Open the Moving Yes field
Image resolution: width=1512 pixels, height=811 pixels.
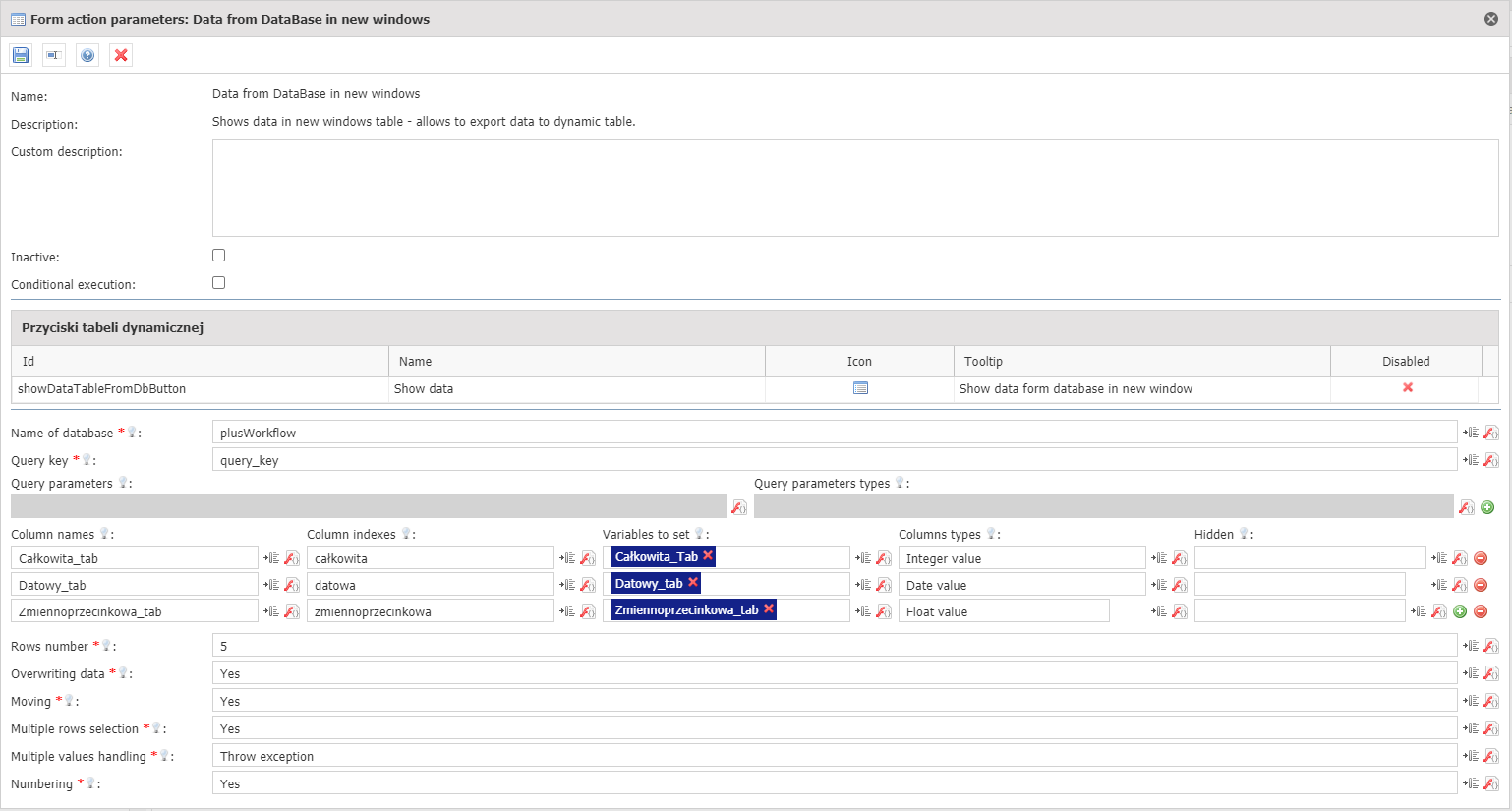pos(835,701)
